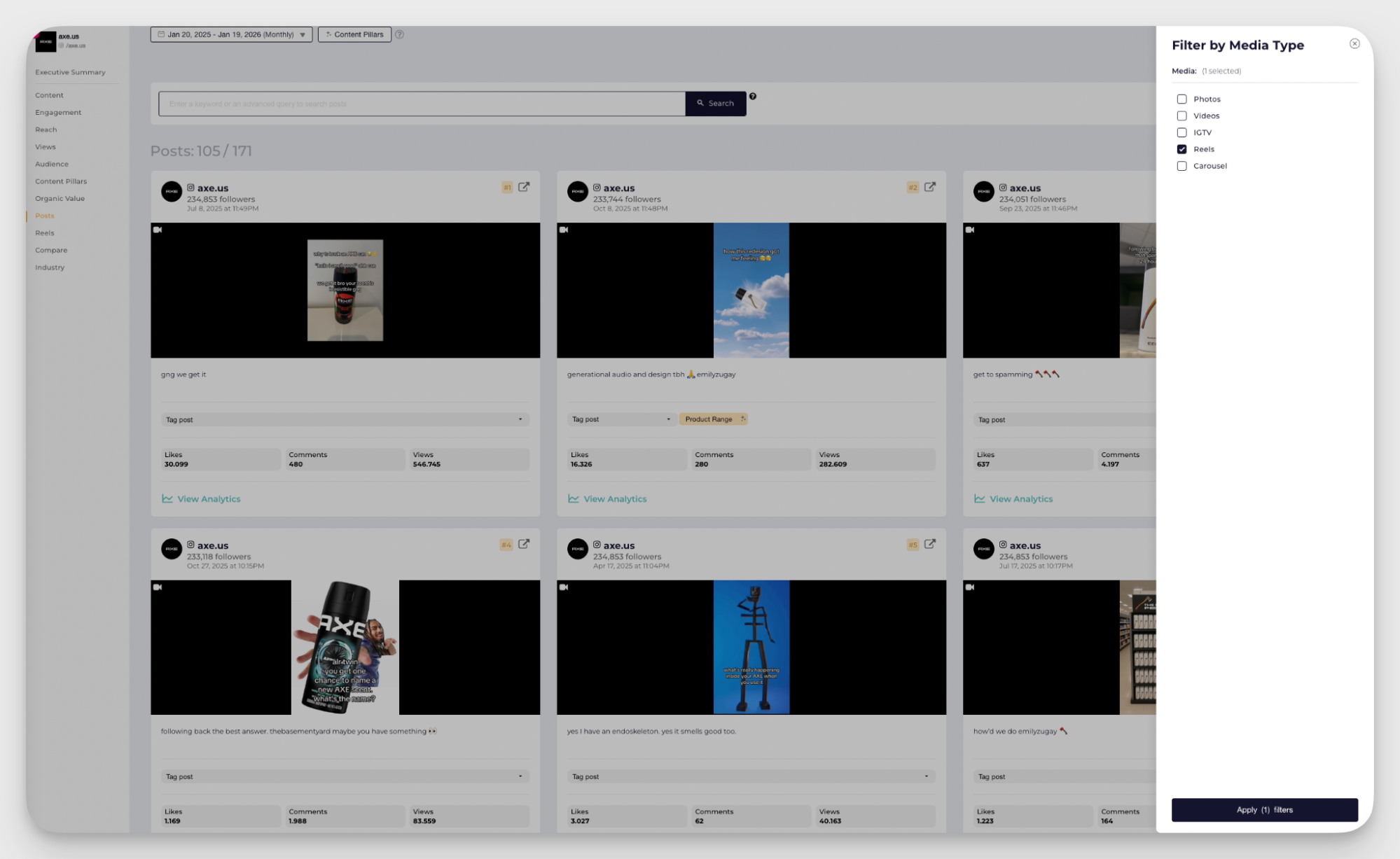Screen dimensions: 1400x859
Task: Click the calendar icon in the date range selector
Action: point(160,34)
